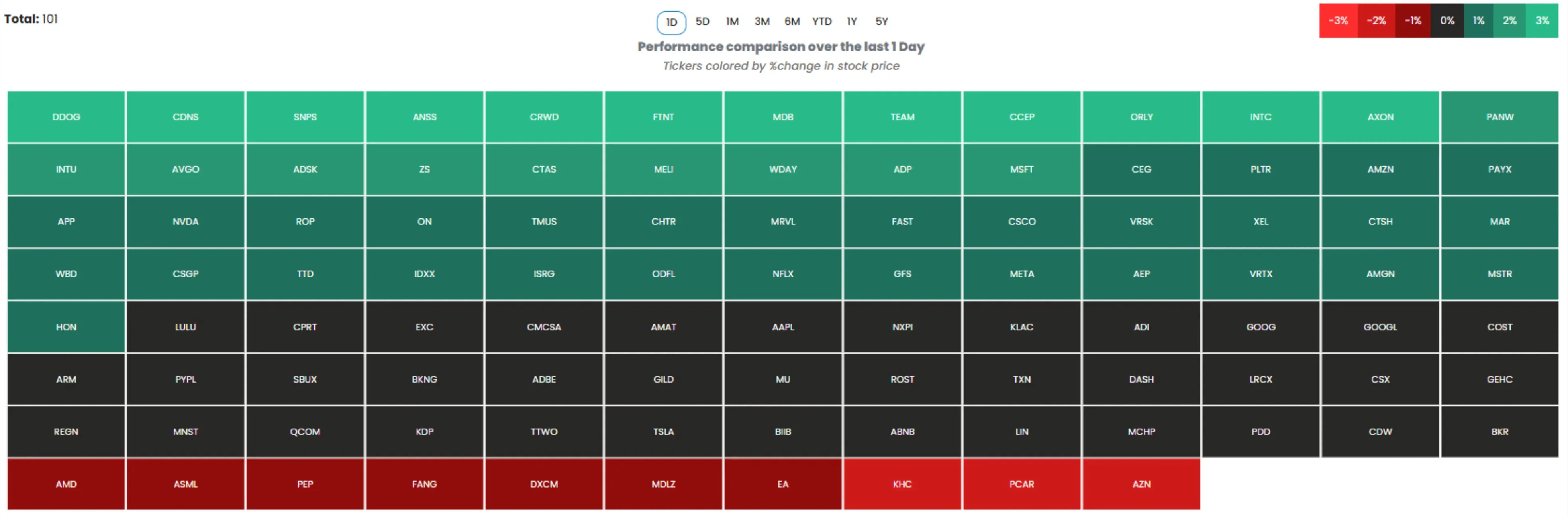Click the 2% legend color swatch

click(x=1509, y=21)
